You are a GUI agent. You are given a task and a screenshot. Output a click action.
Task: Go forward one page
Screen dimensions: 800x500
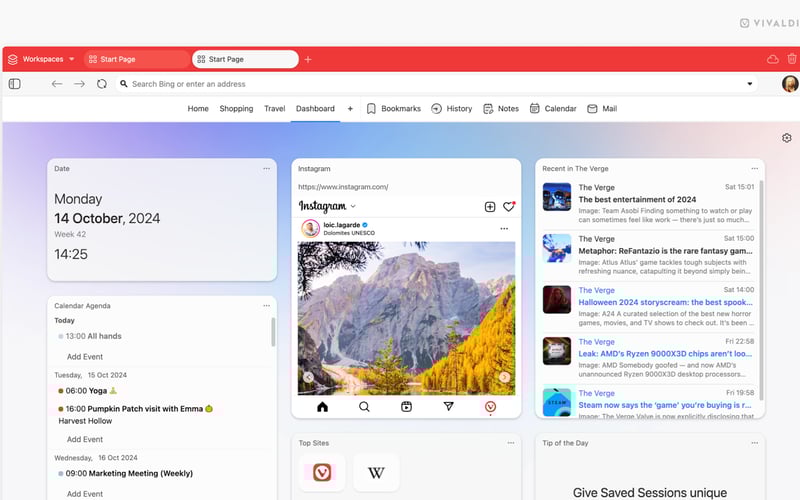[79, 84]
